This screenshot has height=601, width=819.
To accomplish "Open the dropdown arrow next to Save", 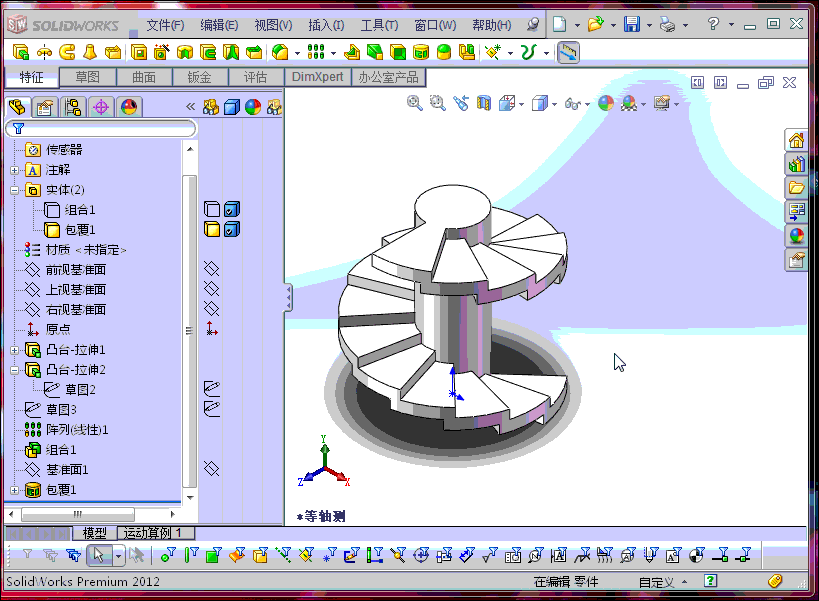I will click(649, 25).
